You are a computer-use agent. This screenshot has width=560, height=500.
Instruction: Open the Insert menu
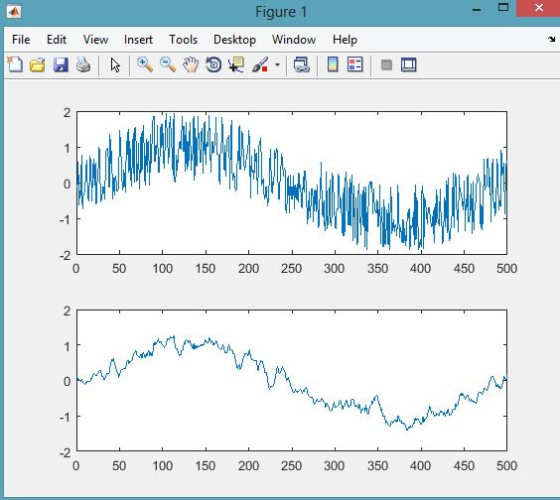click(138, 39)
